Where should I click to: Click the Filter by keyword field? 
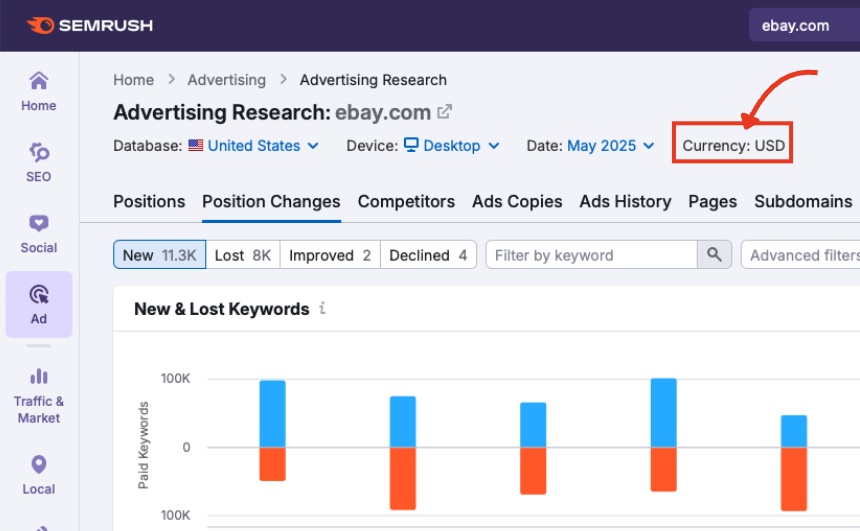point(590,255)
